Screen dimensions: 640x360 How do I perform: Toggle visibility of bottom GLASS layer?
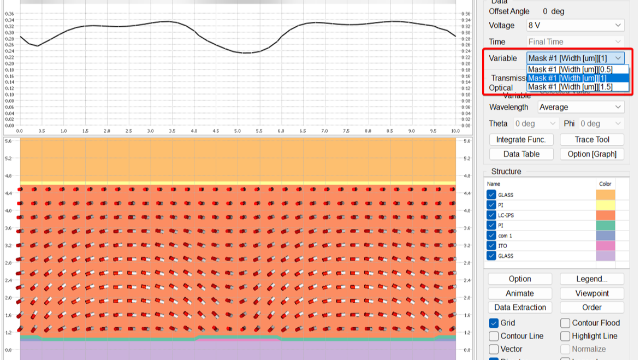(x=491, y=256)
